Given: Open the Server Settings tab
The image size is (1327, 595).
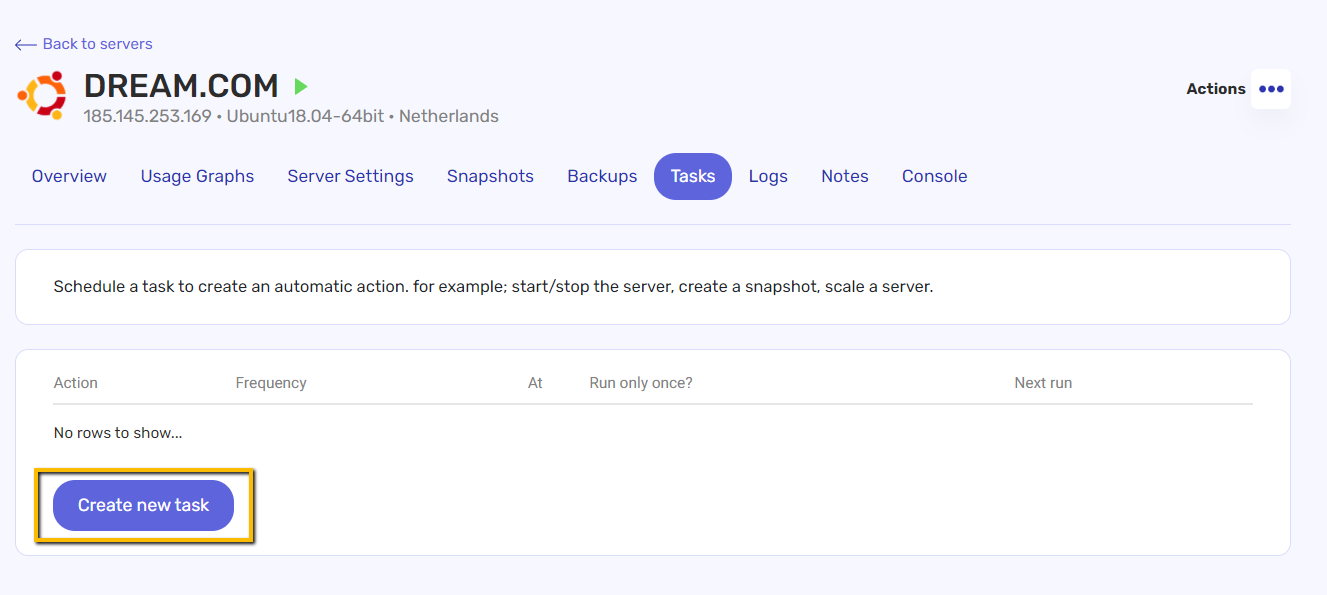Looking at the screenshot, I should pos(350,176).
